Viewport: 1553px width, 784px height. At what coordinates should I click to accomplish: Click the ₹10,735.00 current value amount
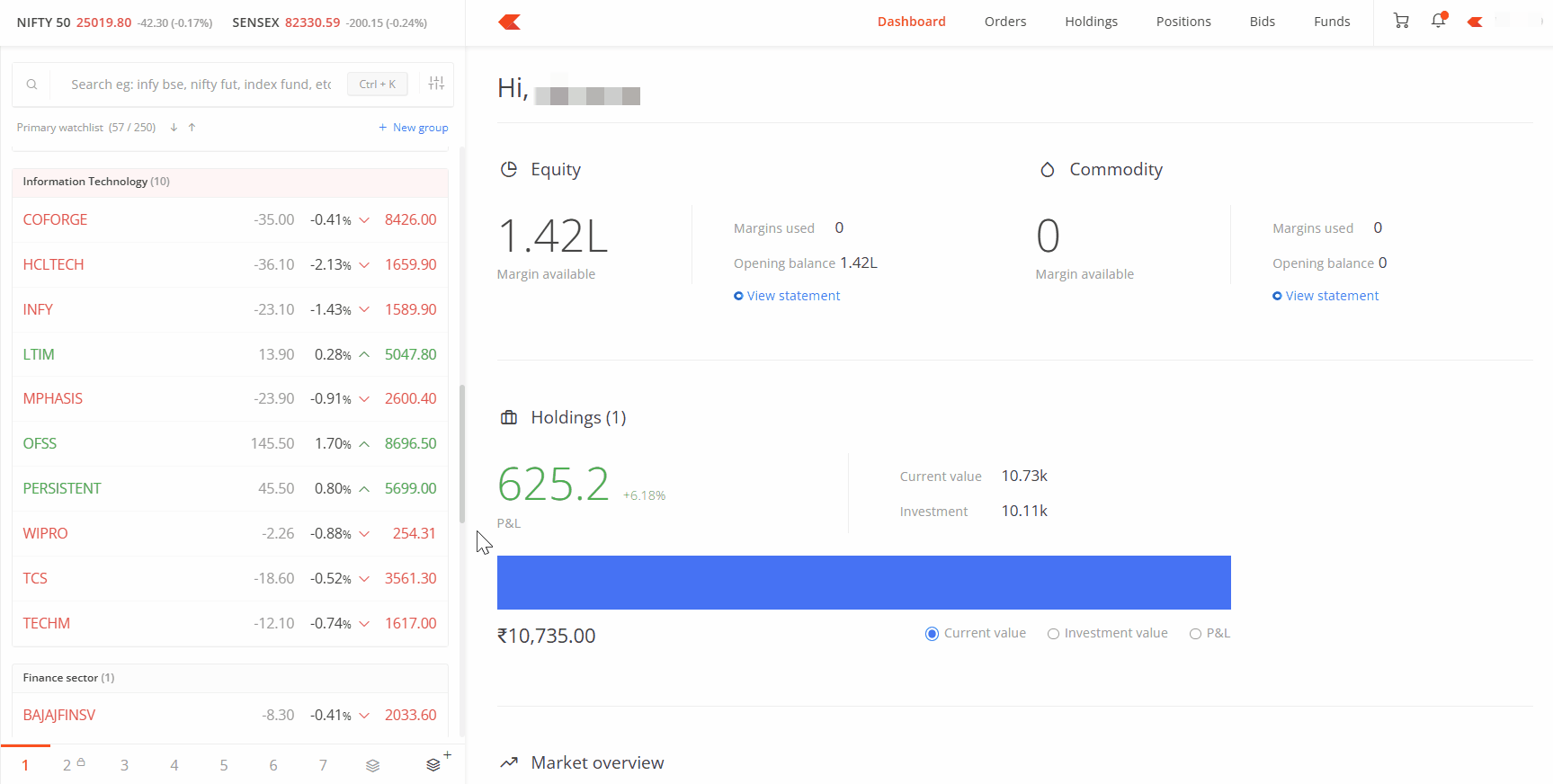[547, 636]
